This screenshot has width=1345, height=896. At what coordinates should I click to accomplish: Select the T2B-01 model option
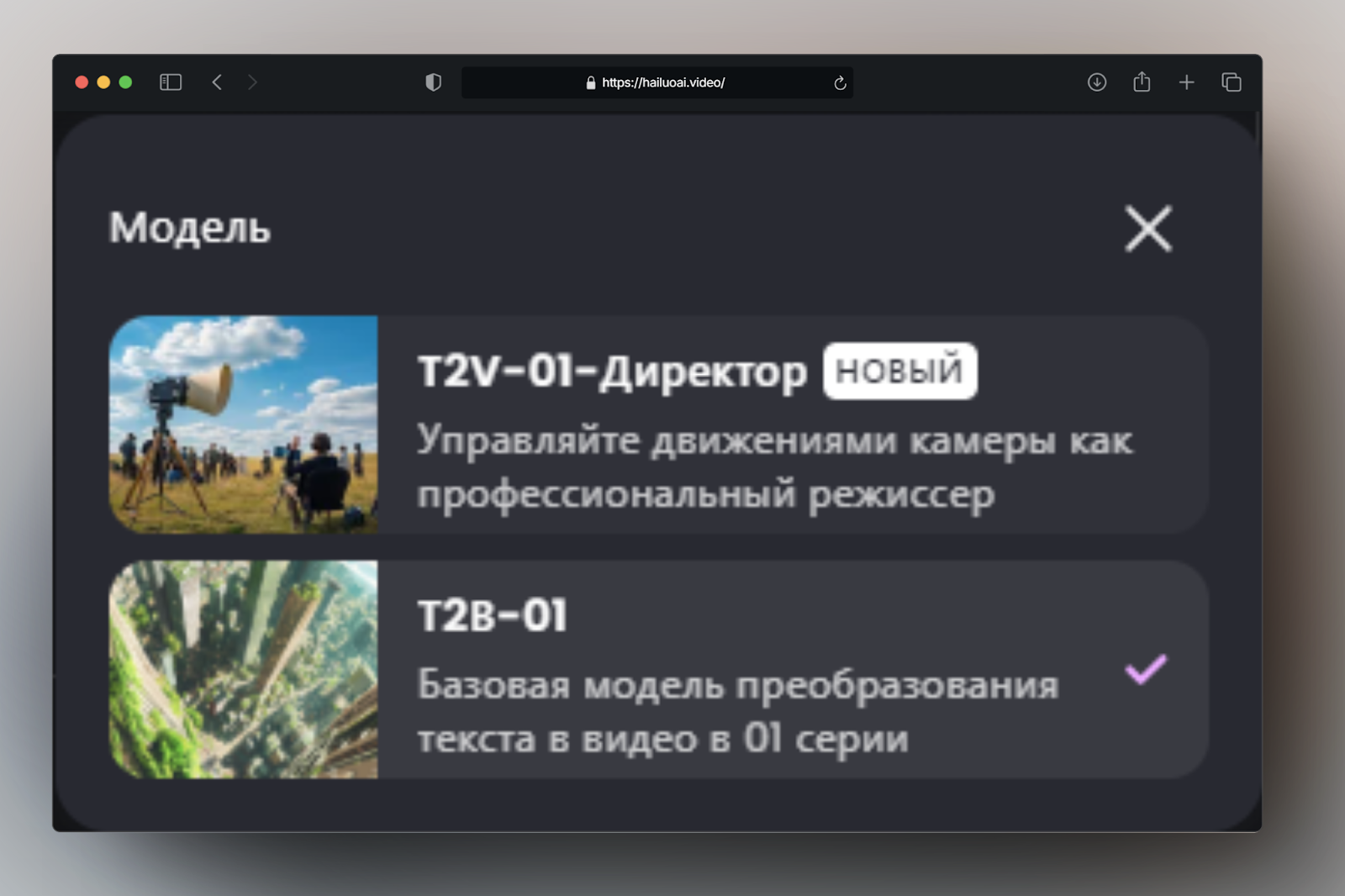[659, 669]
